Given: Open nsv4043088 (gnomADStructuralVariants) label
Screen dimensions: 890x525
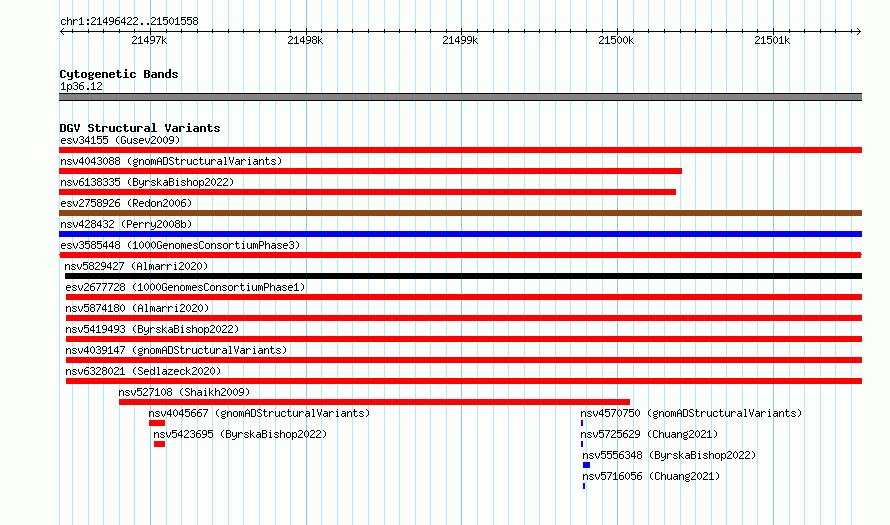Looking at the screenshot, I should 171,161.
